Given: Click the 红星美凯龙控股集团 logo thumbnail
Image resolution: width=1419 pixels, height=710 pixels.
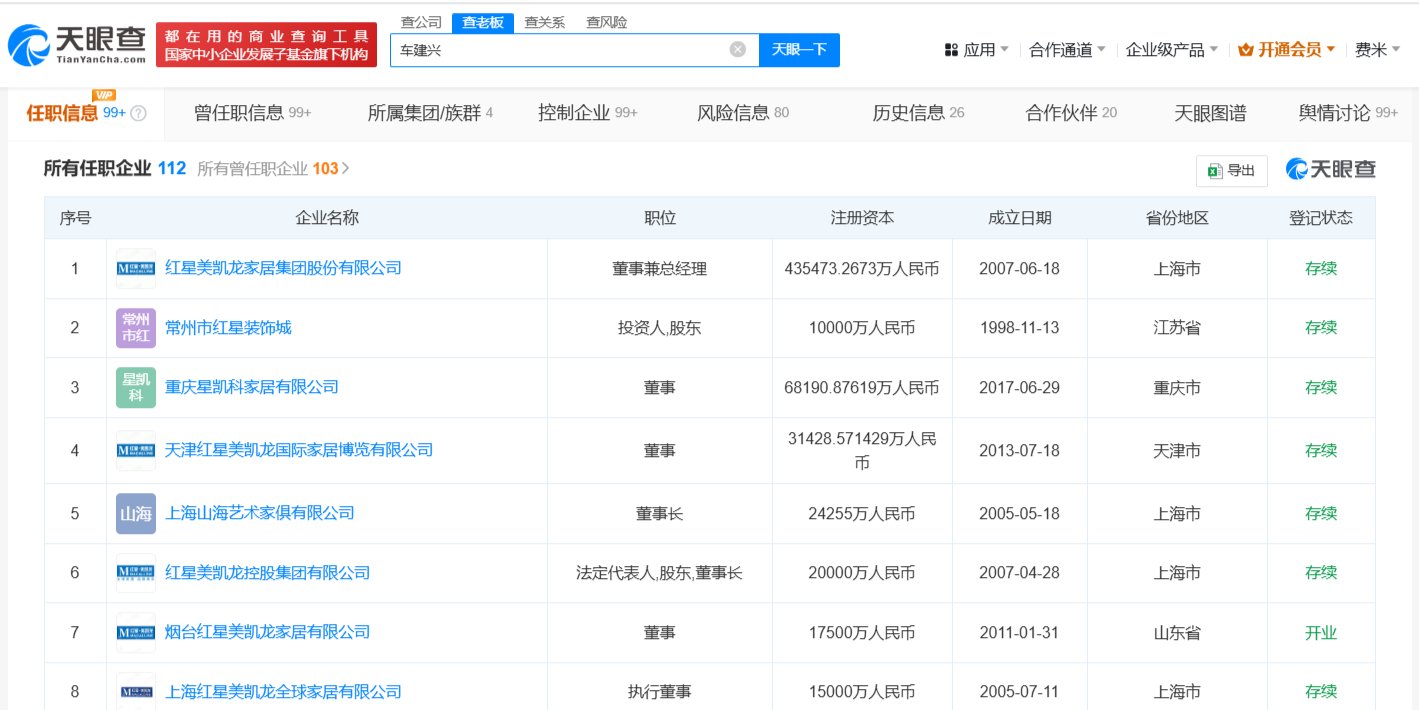Looking at the screenshot, I should (x=135, y=573).
